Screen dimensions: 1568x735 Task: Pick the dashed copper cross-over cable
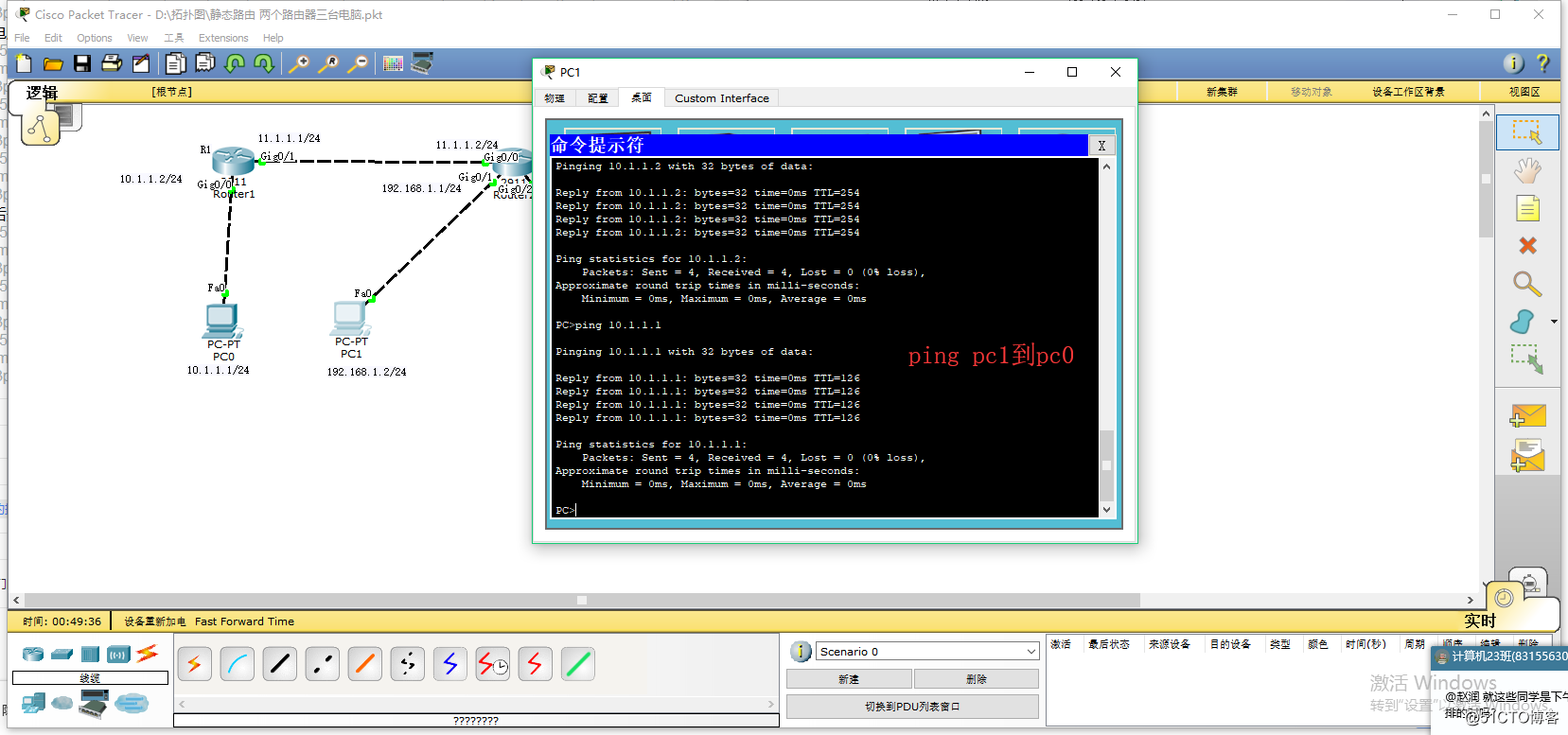point(323,664)
